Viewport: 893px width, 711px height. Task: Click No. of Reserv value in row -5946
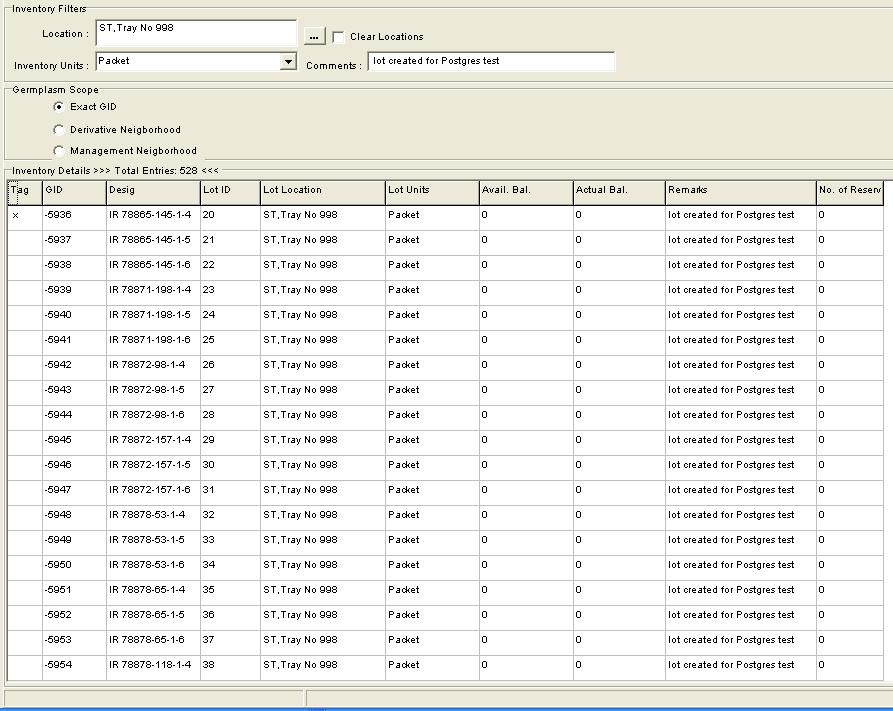pyautogui.click(x=850, y=468)
